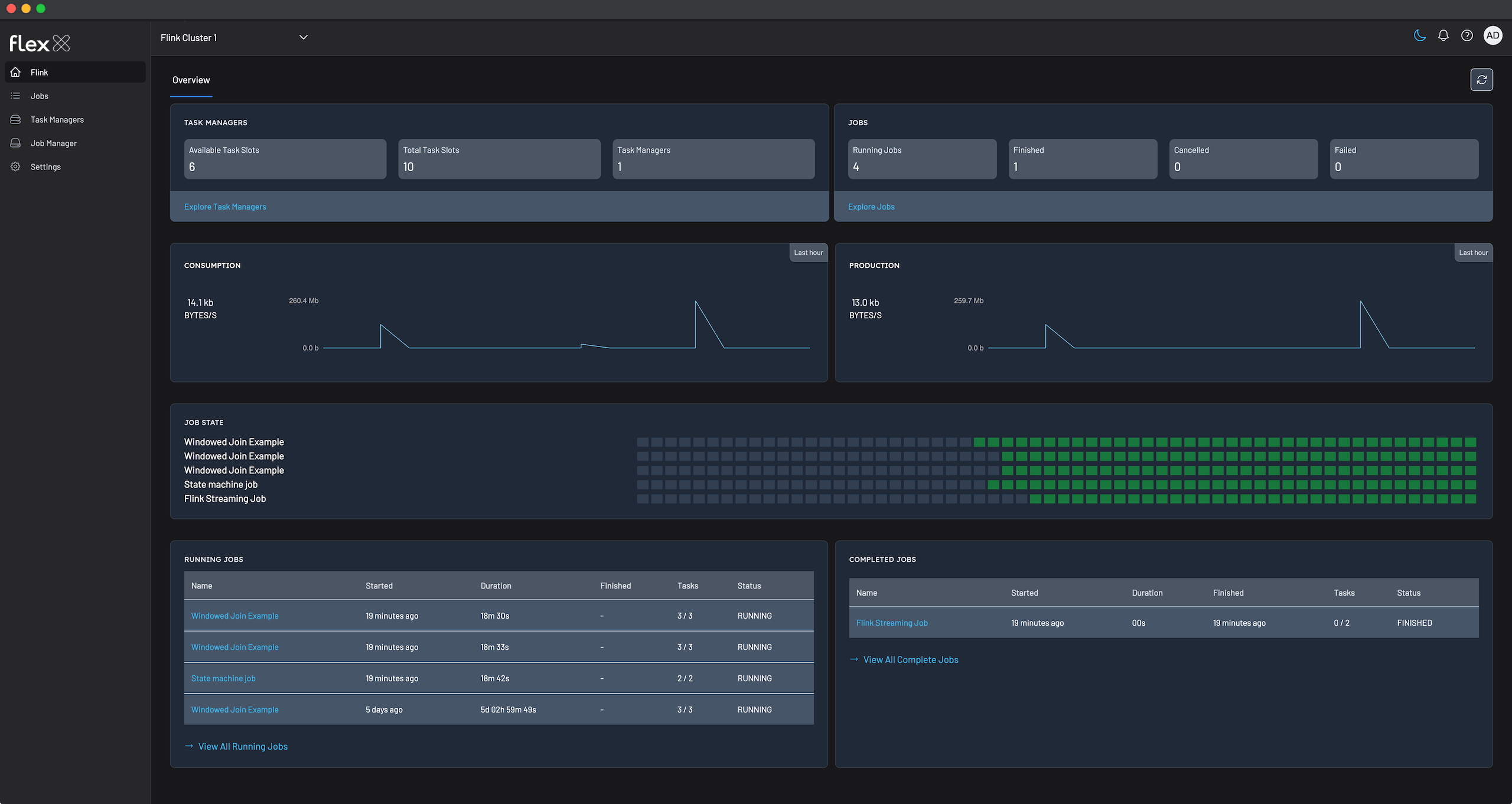
Task: Click the cluster selector chevron arrow
Action: (x=303, y=37)
